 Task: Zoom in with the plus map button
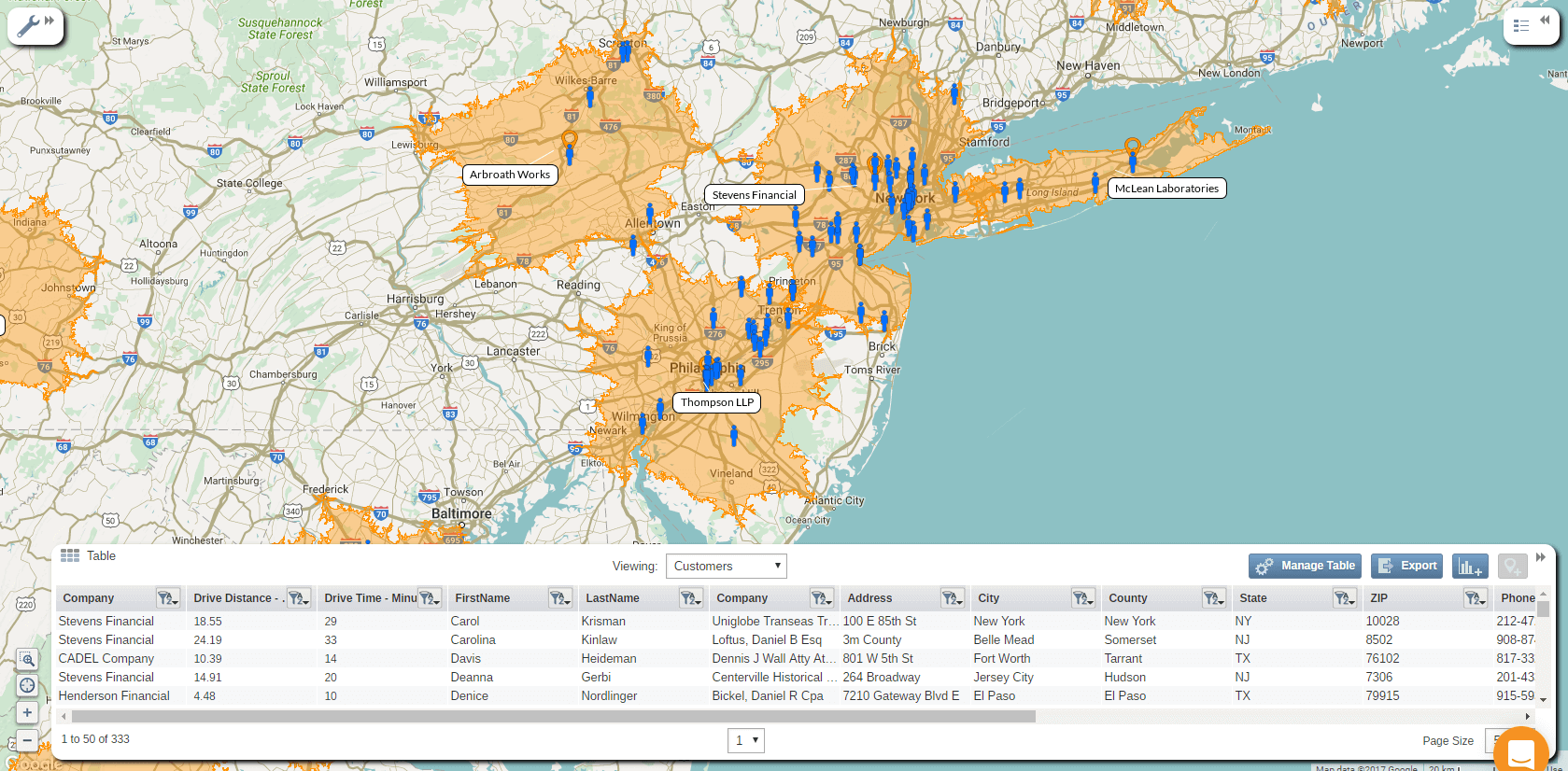[27, 712]
